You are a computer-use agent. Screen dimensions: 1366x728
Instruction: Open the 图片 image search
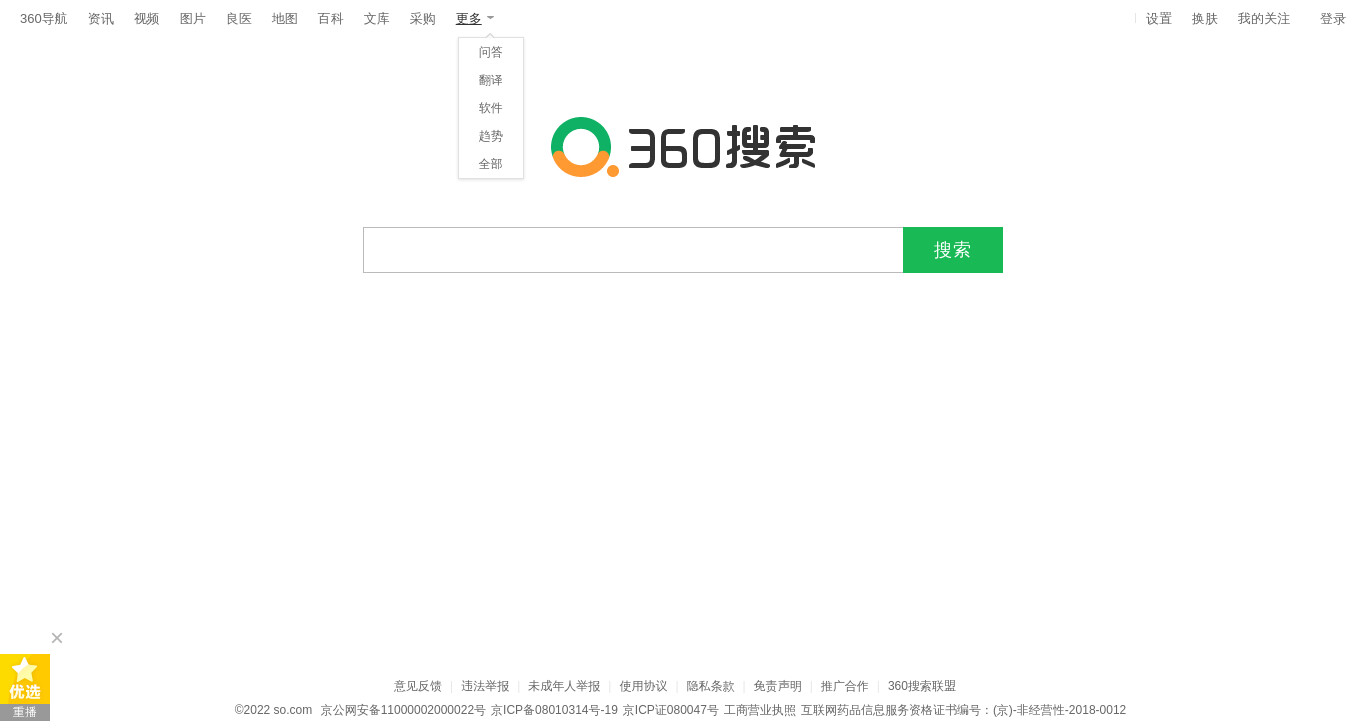(x=193, y=19)
